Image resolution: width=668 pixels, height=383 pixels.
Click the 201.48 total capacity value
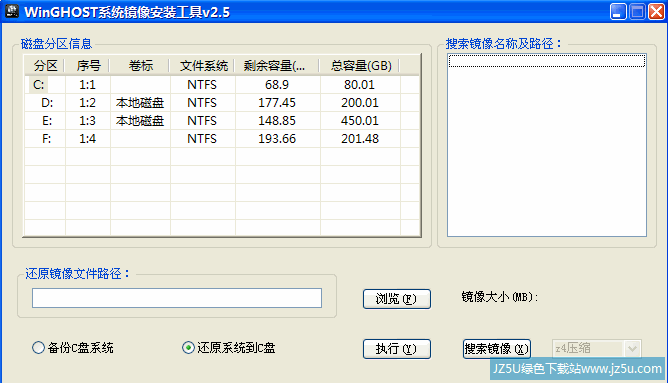[360, 138]
